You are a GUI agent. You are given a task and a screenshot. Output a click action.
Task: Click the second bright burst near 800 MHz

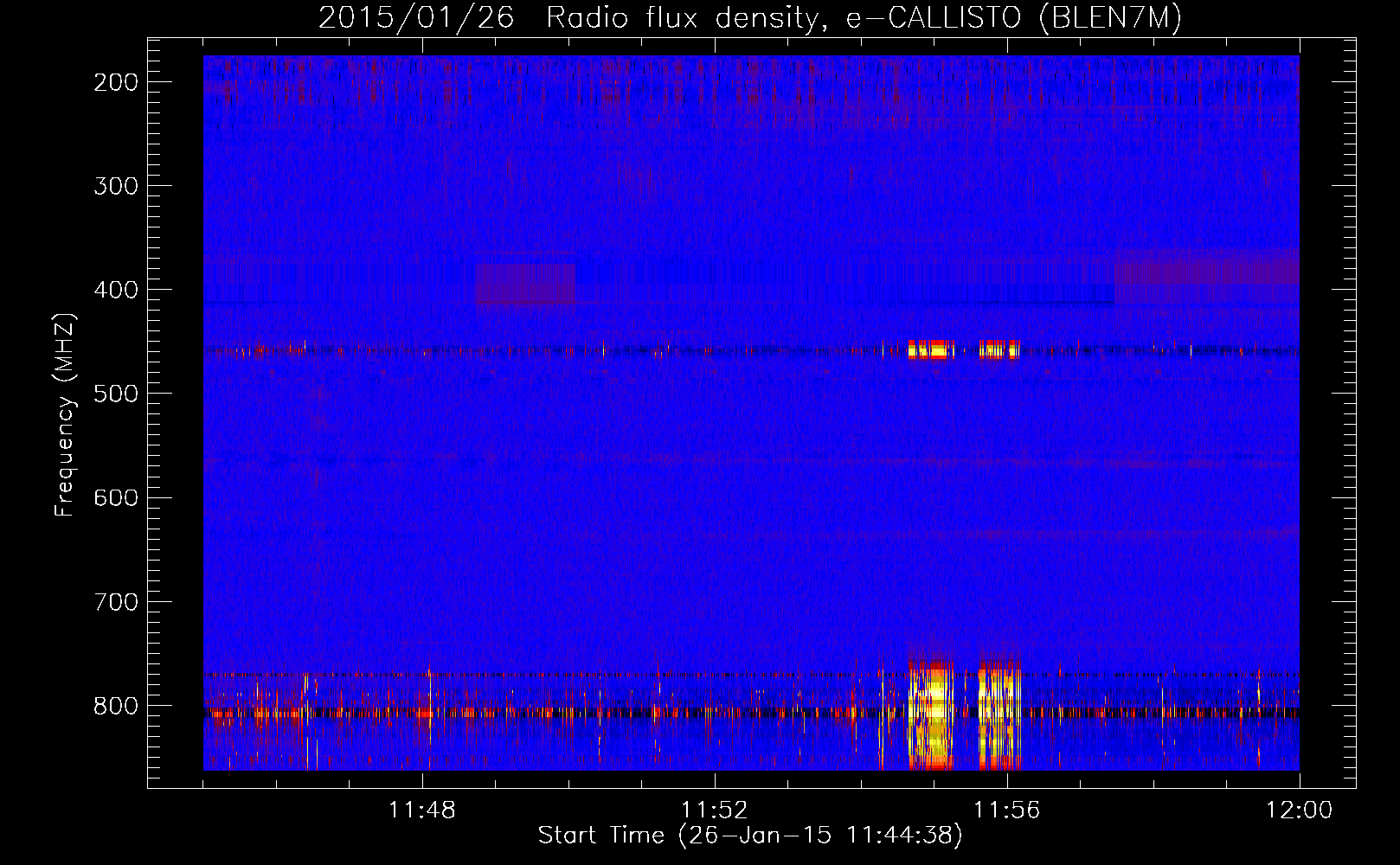[999, 714]
